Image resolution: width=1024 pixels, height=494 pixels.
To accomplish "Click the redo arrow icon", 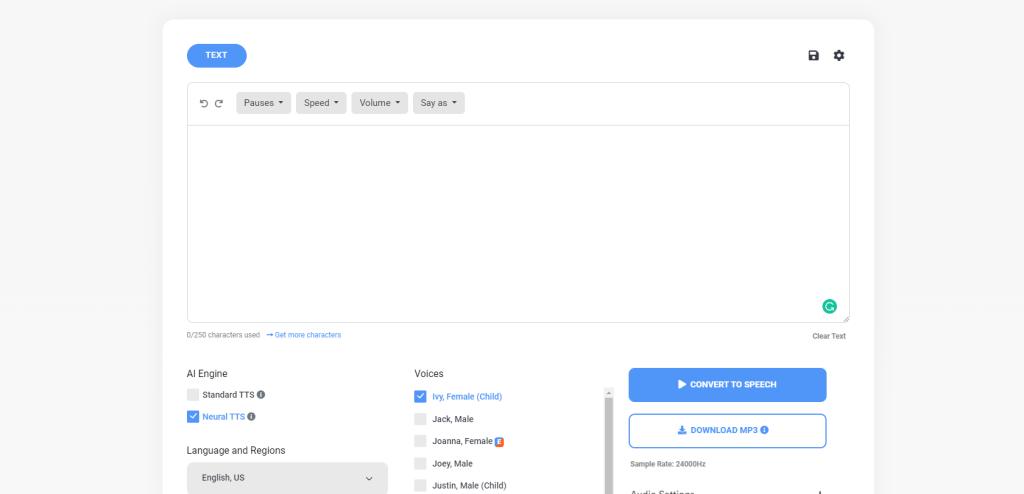I will 219,103.
